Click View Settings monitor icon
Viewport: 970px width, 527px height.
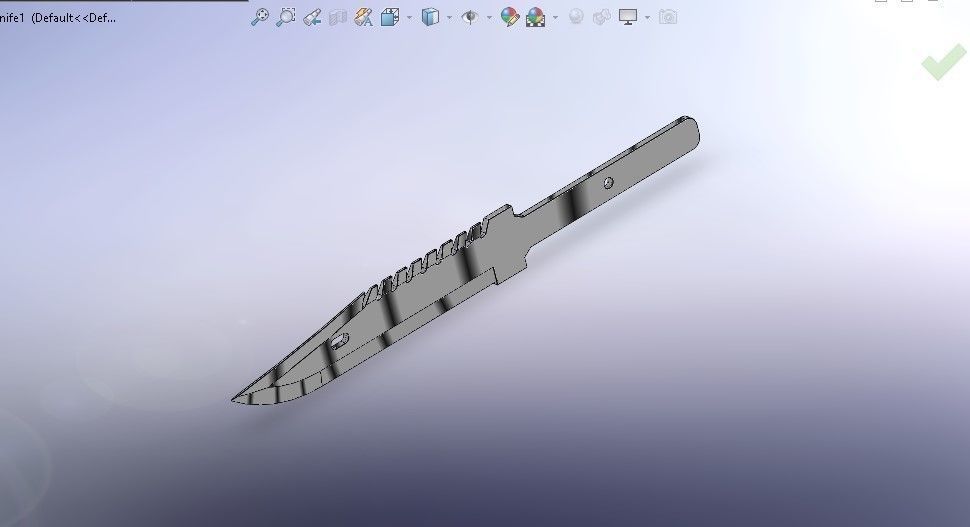pyautogui.click(x=628, y=17)
